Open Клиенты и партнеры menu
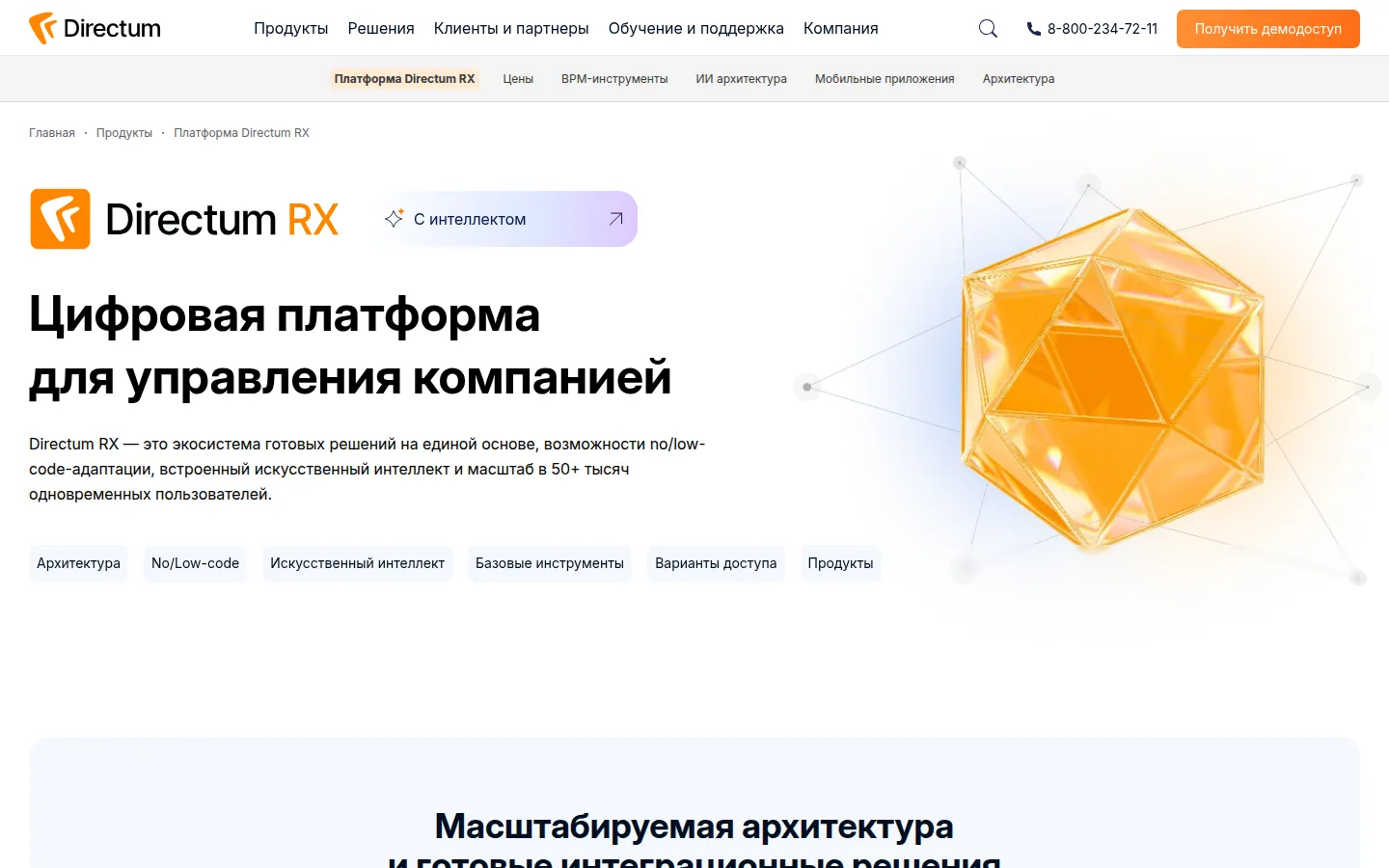 point(511,29)
